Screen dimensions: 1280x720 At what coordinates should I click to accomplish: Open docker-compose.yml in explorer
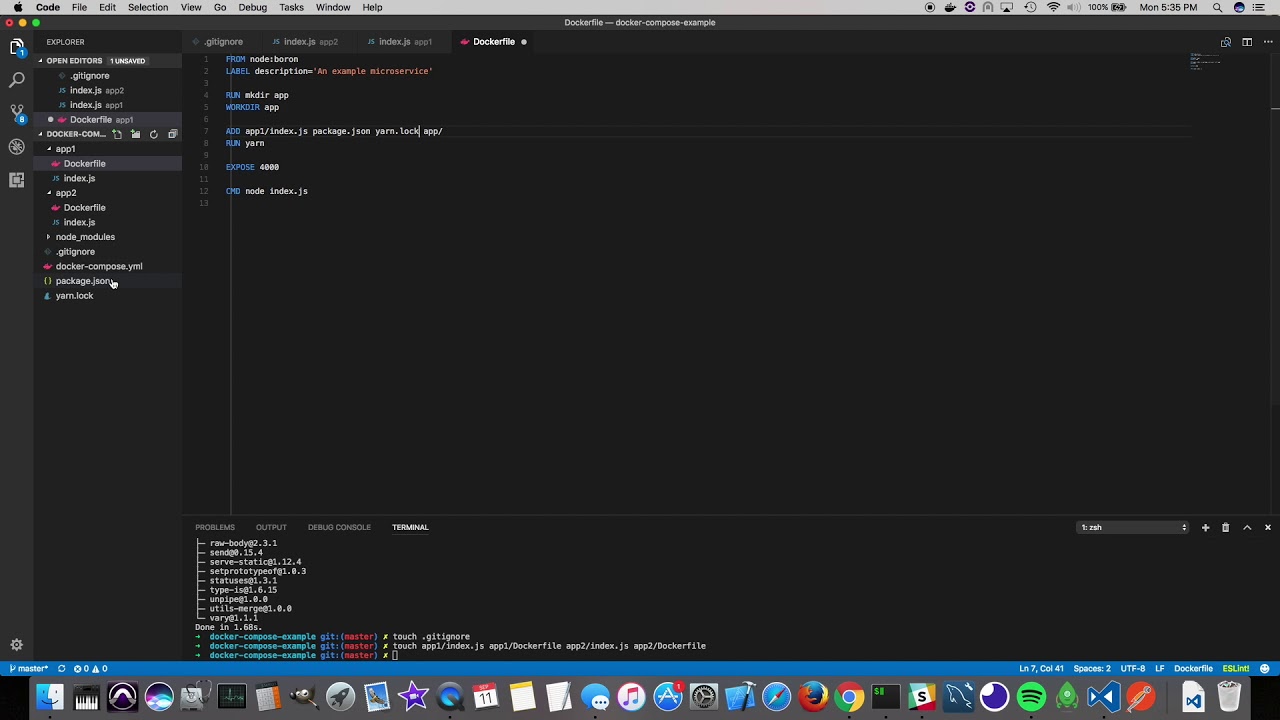click(99, 267)
